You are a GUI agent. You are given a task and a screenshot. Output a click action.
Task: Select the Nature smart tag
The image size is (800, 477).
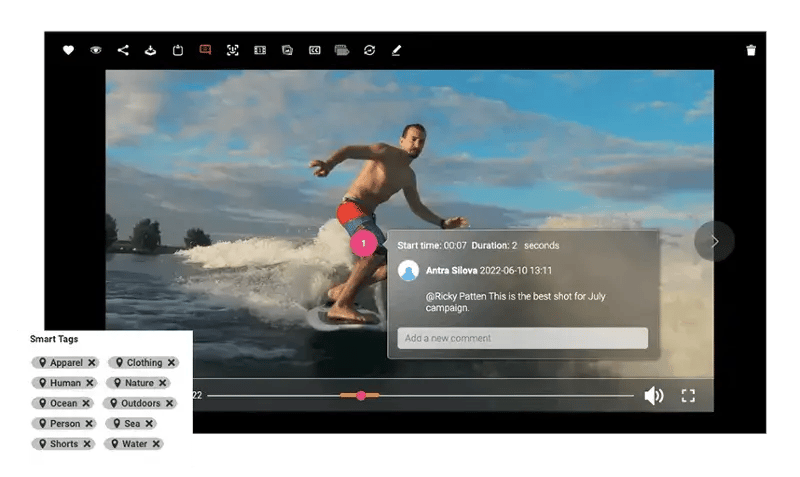(139, 383)
